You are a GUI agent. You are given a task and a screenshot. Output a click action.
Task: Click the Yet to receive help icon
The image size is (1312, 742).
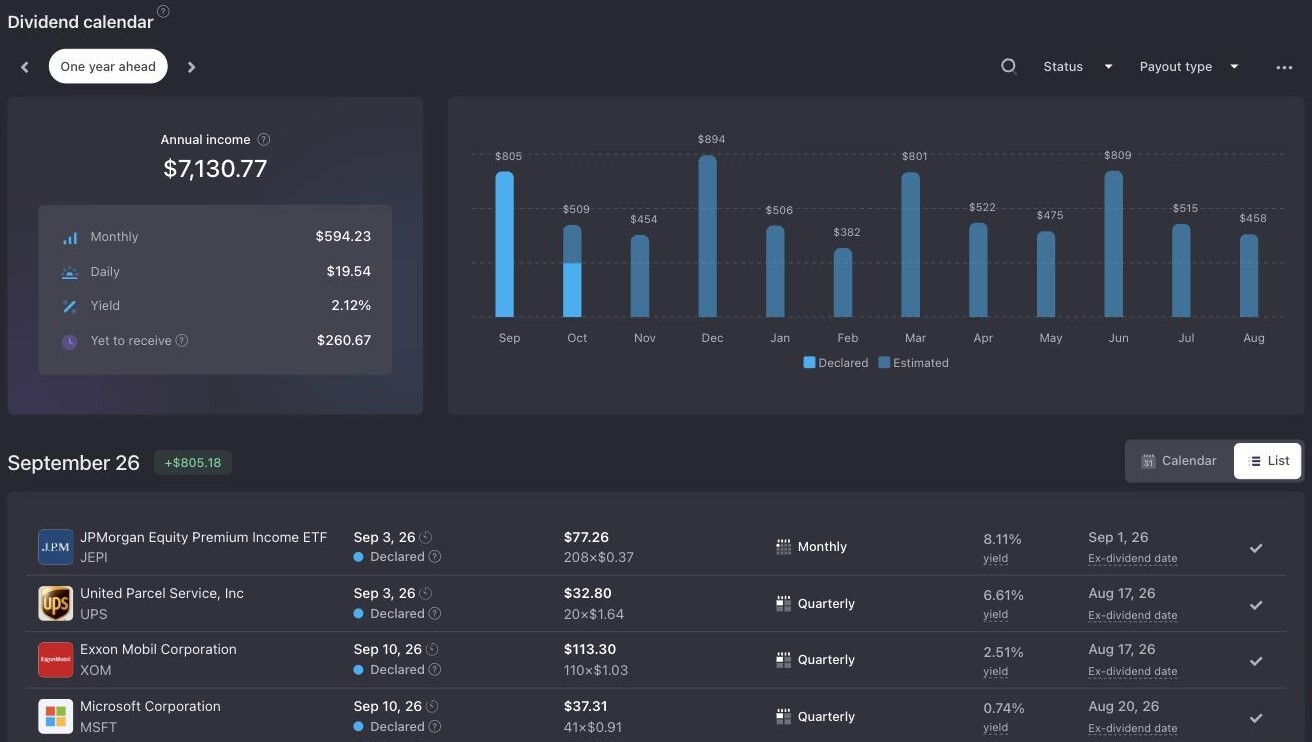[x=182, y=340]
